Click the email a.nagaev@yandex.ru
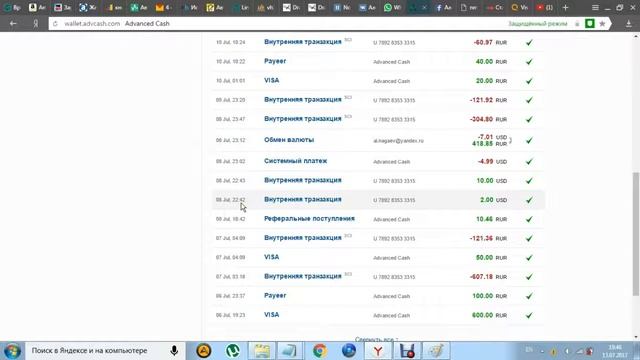This screenshot has height=360, width=640. pos(398,141)
